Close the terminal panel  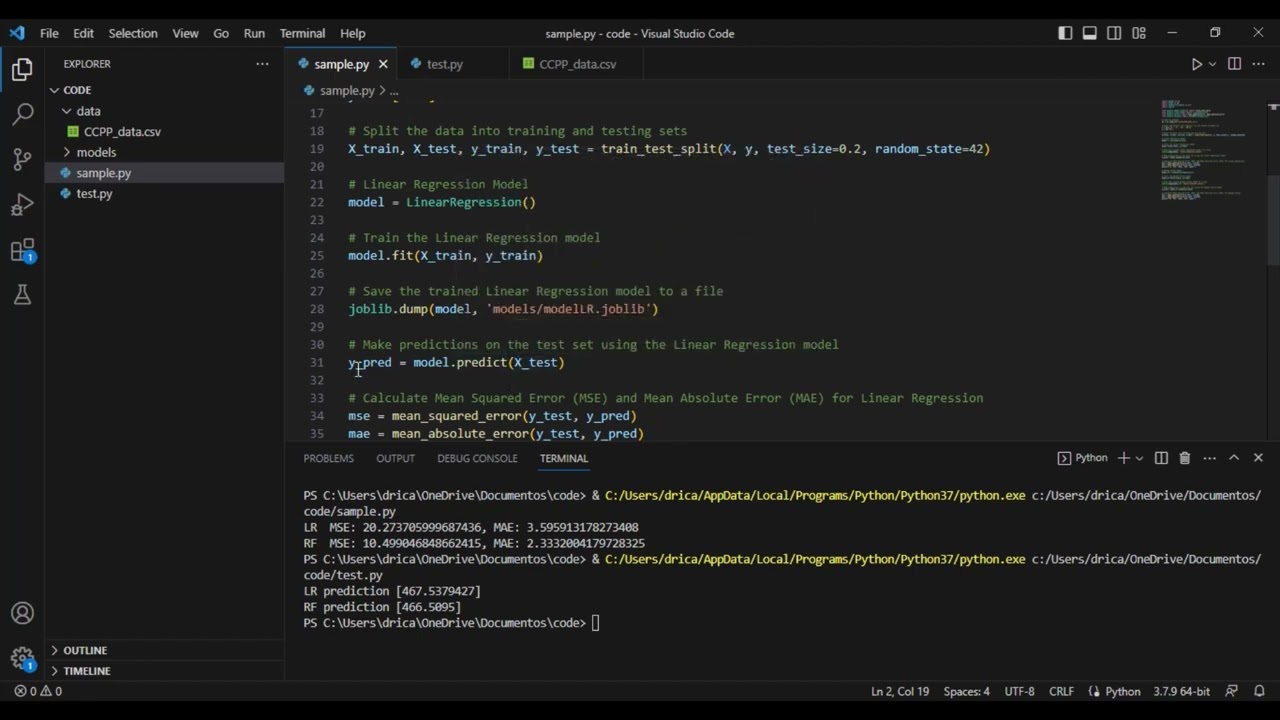[1258, 458]
